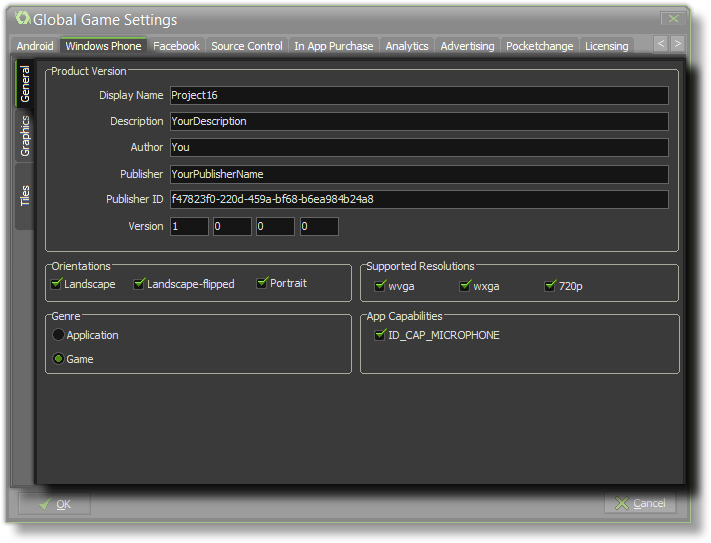Click into the Display Name field
Screen dimensions: 711x543
pos(417,95)
